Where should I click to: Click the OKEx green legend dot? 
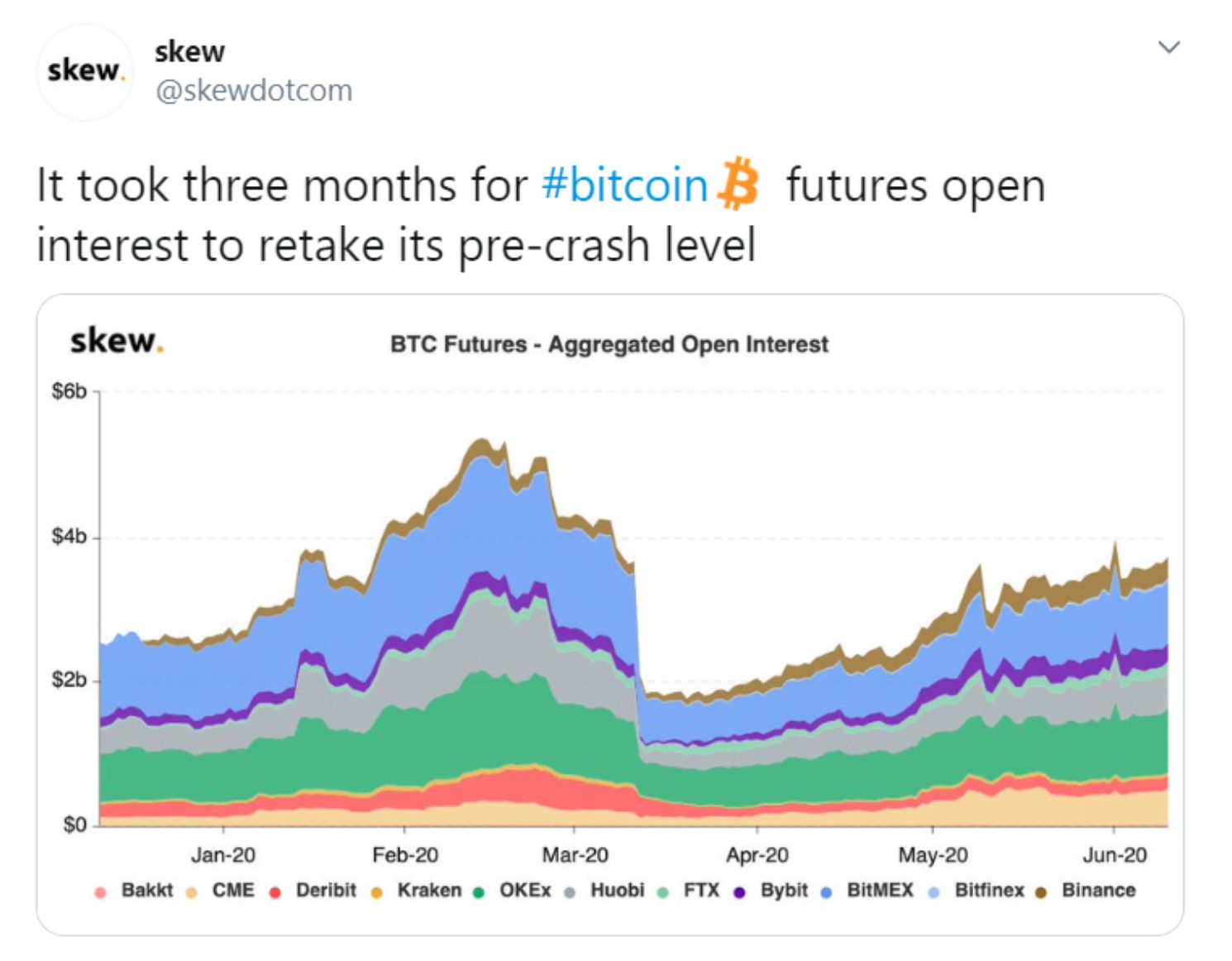(478, 892)
